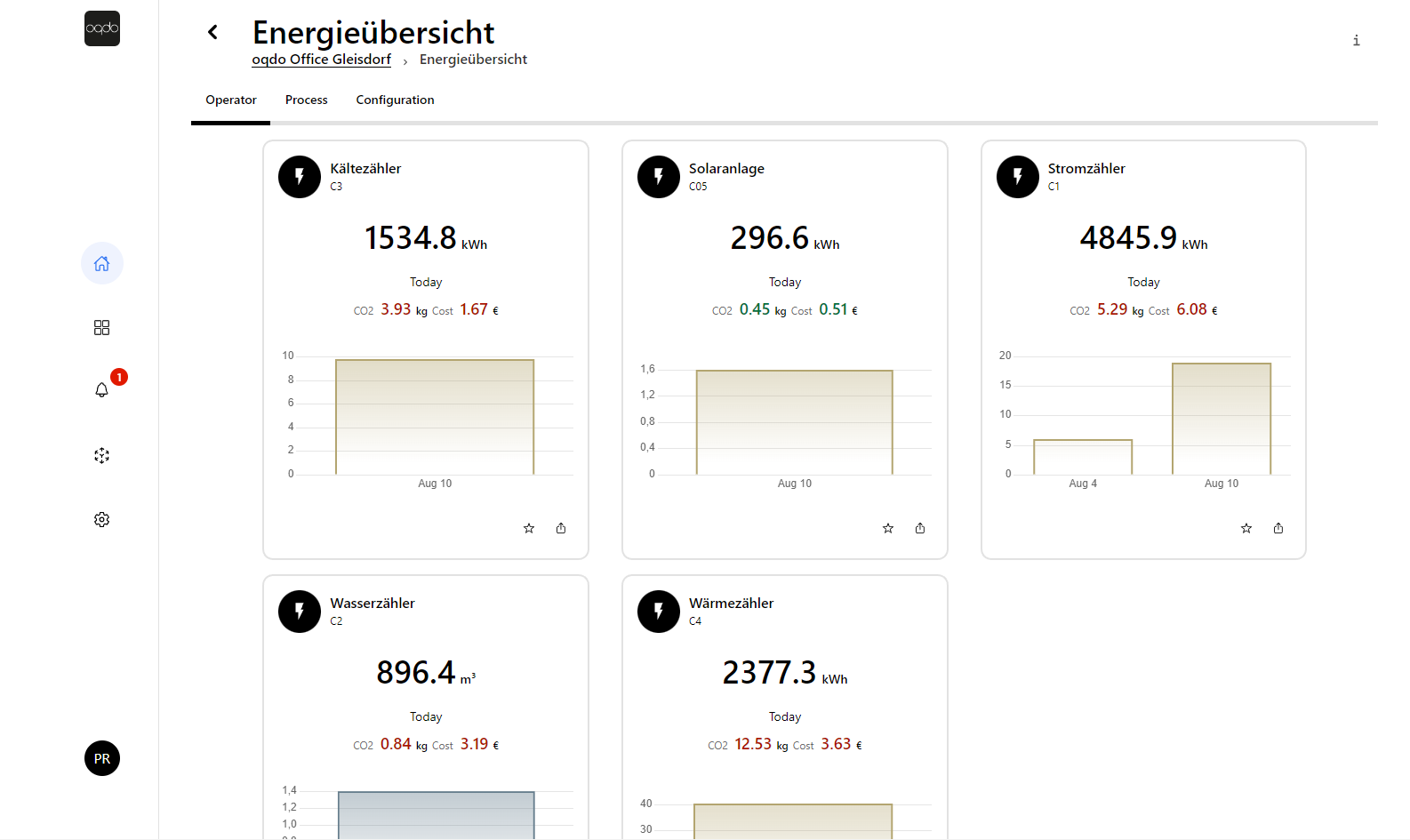Viewport: 1410px width, 840px height.
Task: Star the Solaranlage card as favorite
Action: (x=888, y=528)
